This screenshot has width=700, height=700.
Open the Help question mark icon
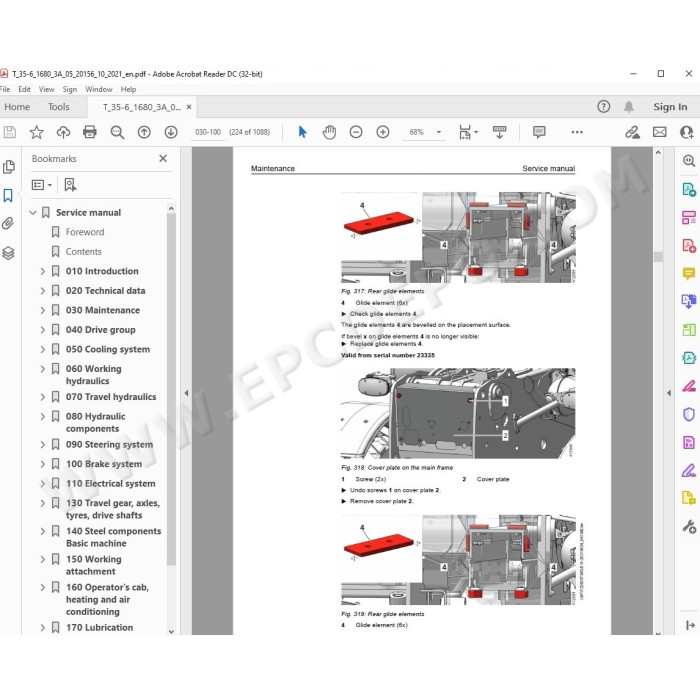604,107
